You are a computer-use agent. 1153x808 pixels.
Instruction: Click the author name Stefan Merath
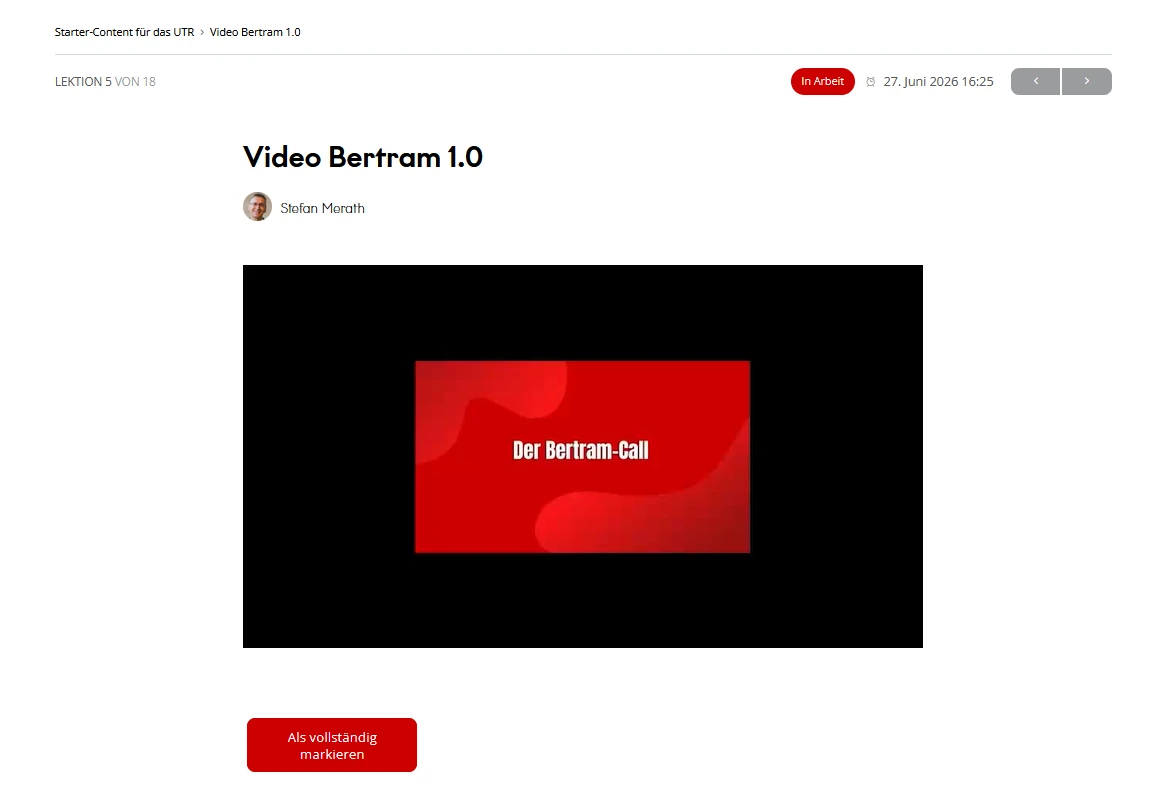coord(322,207)
